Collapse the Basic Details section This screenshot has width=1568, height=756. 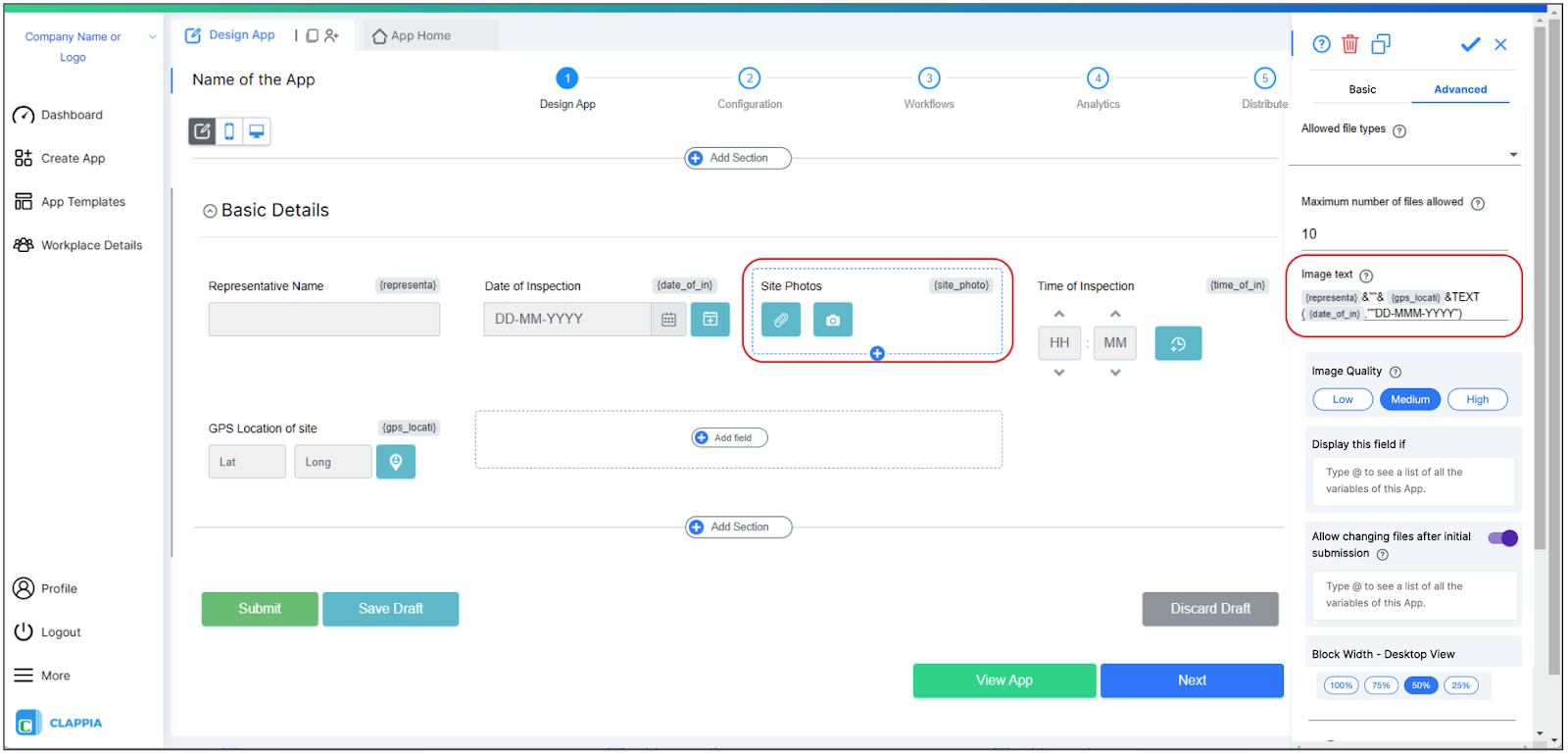(x=210, y=211)
